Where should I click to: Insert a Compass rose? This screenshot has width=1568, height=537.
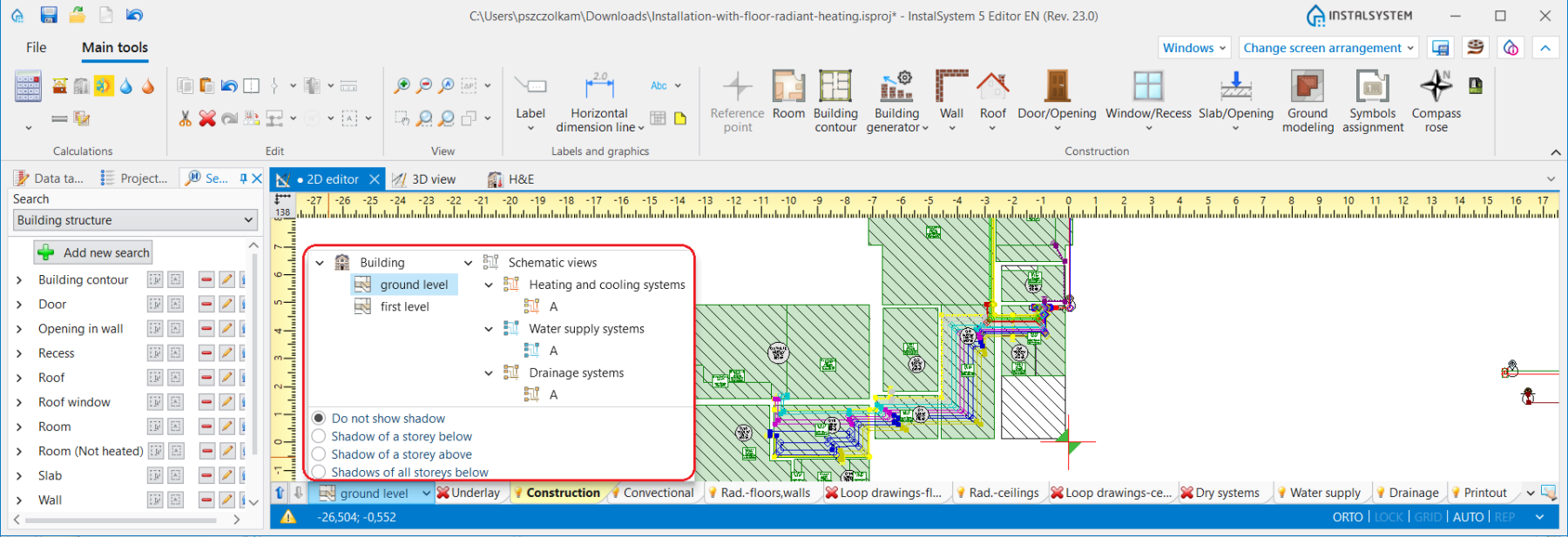click(x=1436, y=102)
